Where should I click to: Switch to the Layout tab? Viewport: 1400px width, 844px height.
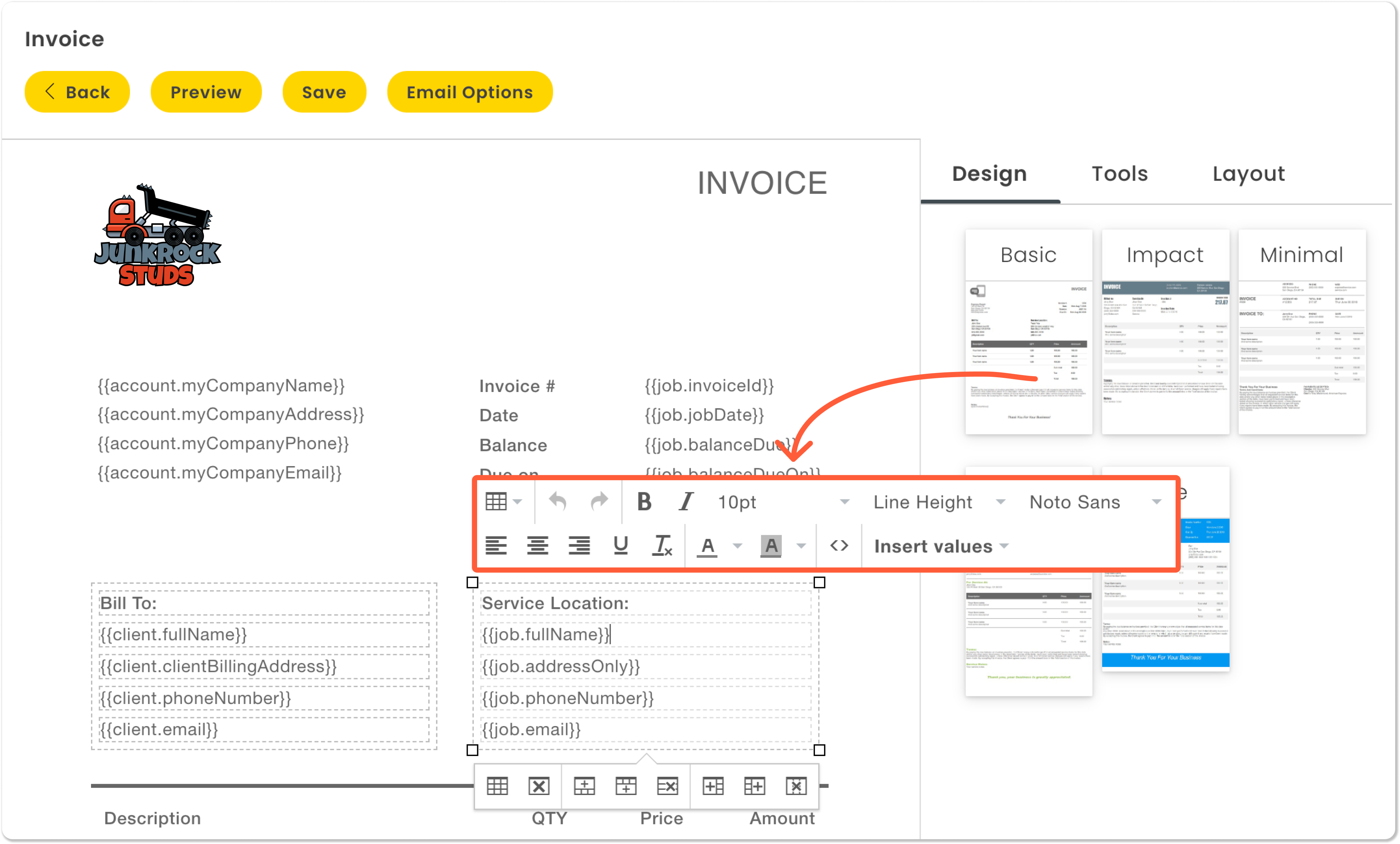coord(1248,173)
